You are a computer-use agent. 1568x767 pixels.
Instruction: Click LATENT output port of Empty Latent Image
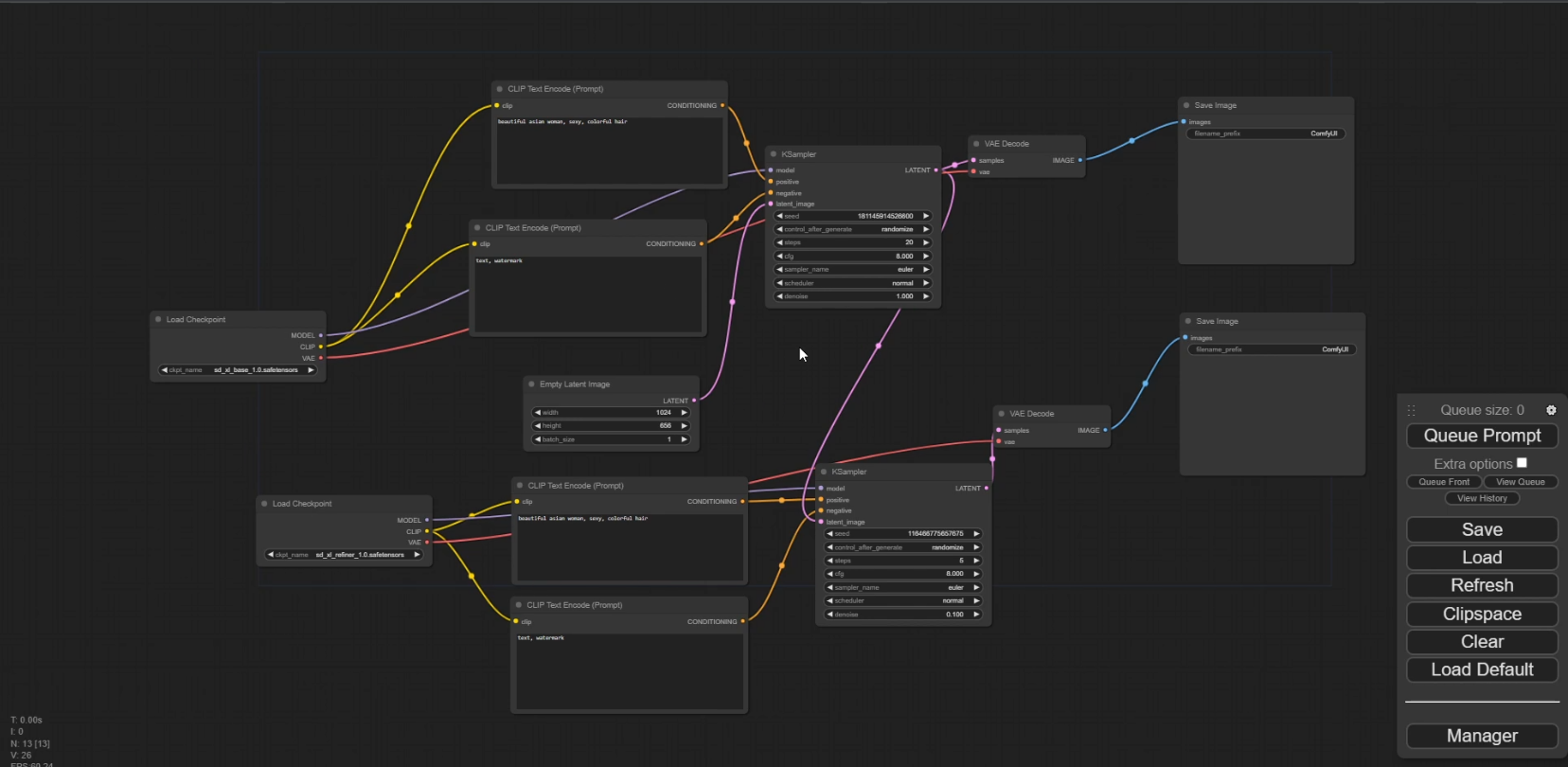(694, 401)
